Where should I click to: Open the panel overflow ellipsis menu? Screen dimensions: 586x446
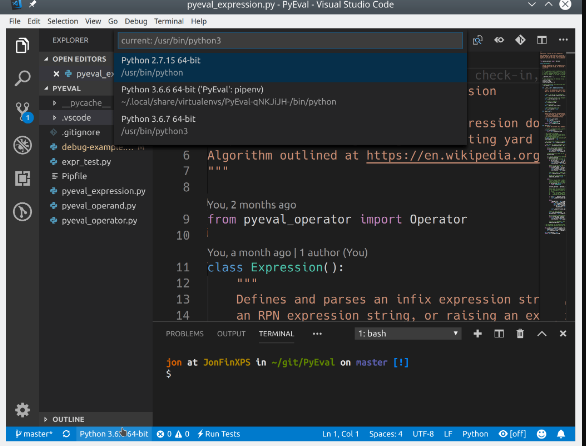[317, 333]
